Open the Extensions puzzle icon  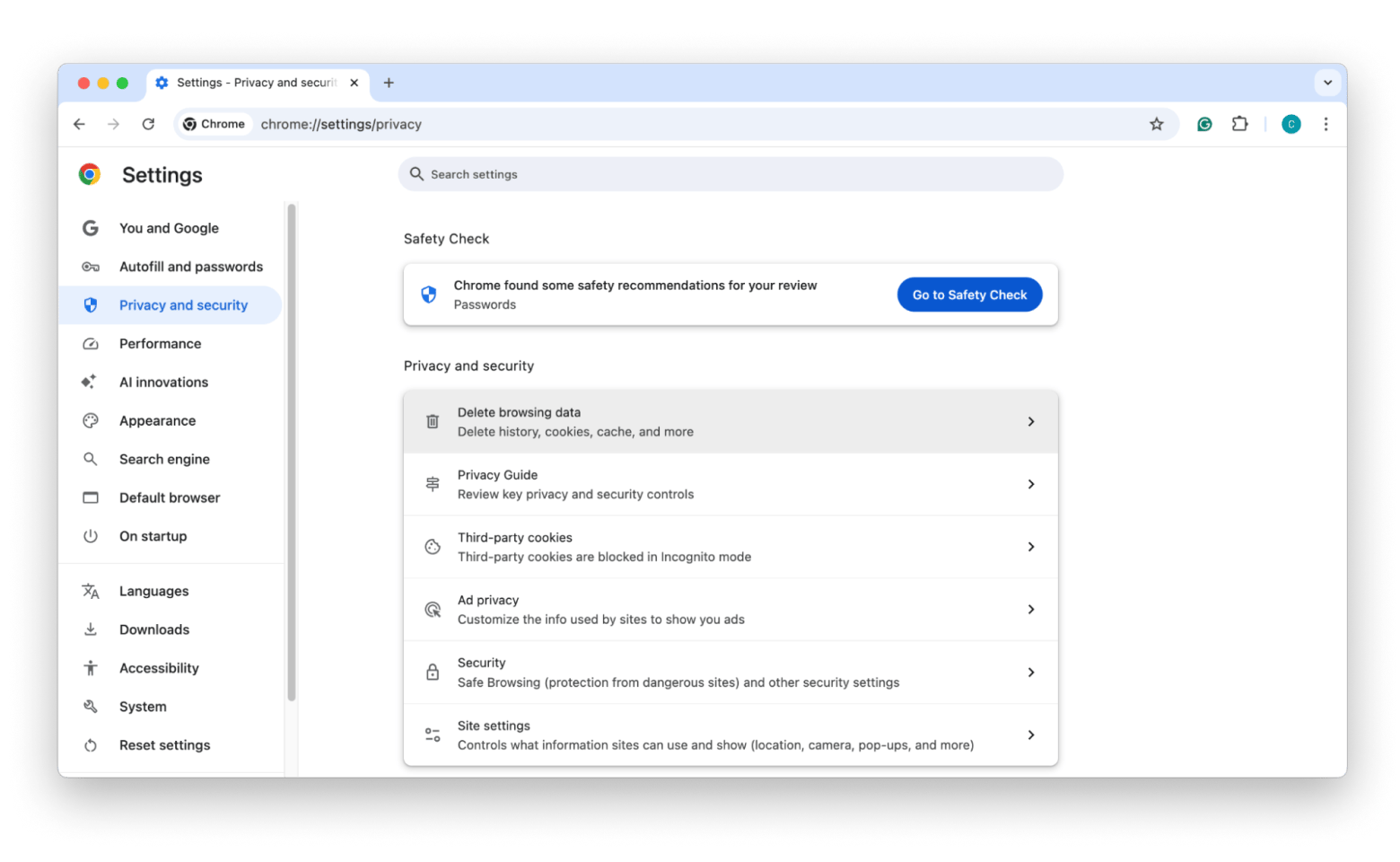click(1239, 124)
